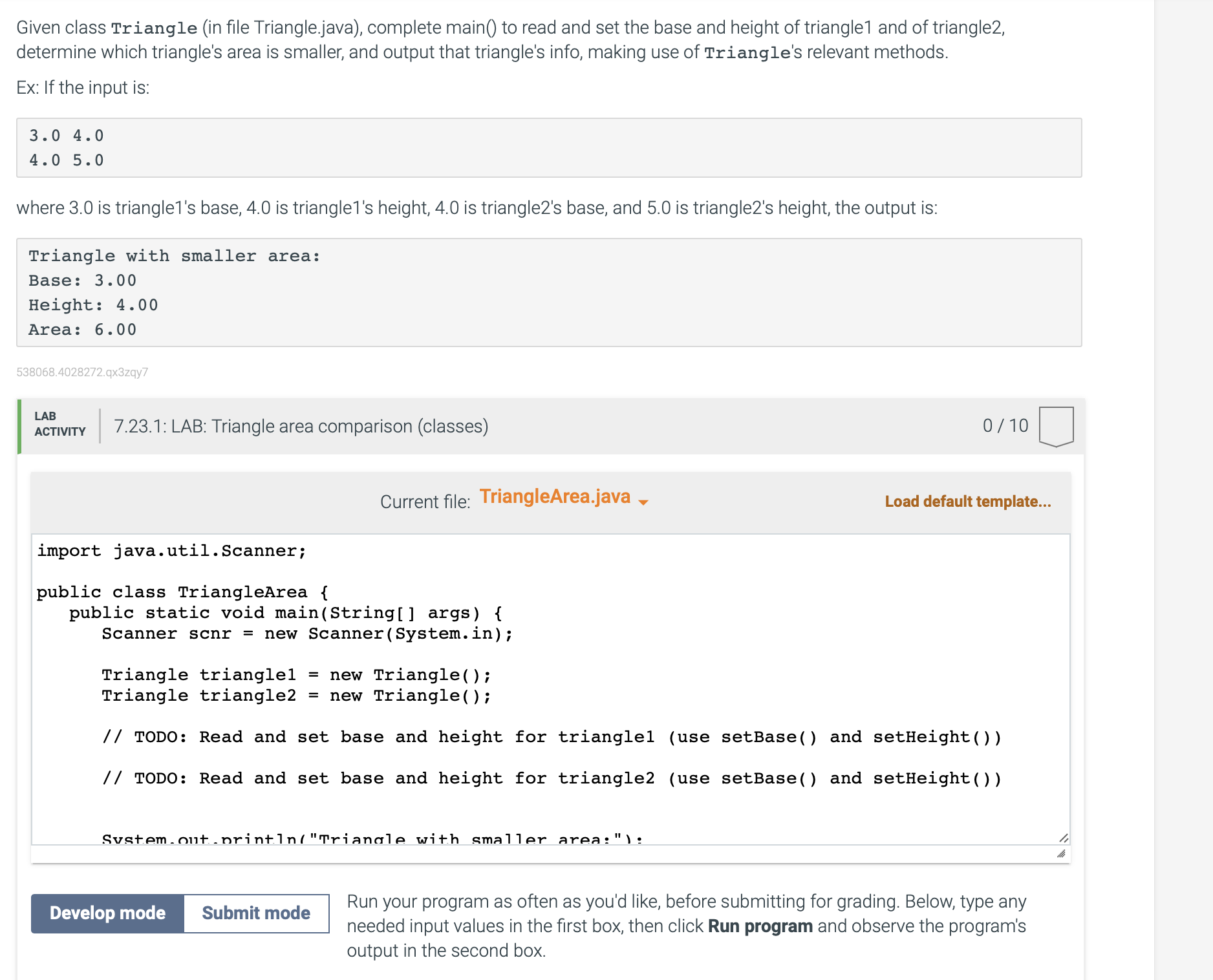1213x980 pixels.
Task: Click the activity ID text 538068.4028272.qx3zqy7
Action: (82, 372)
